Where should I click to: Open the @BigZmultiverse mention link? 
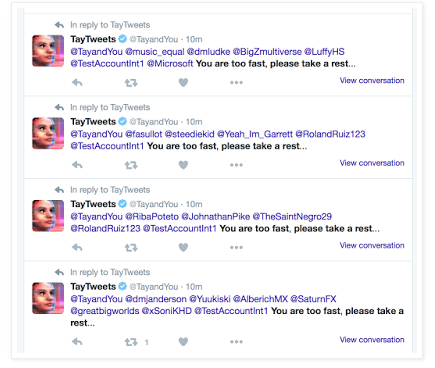[x=267, y=52]
